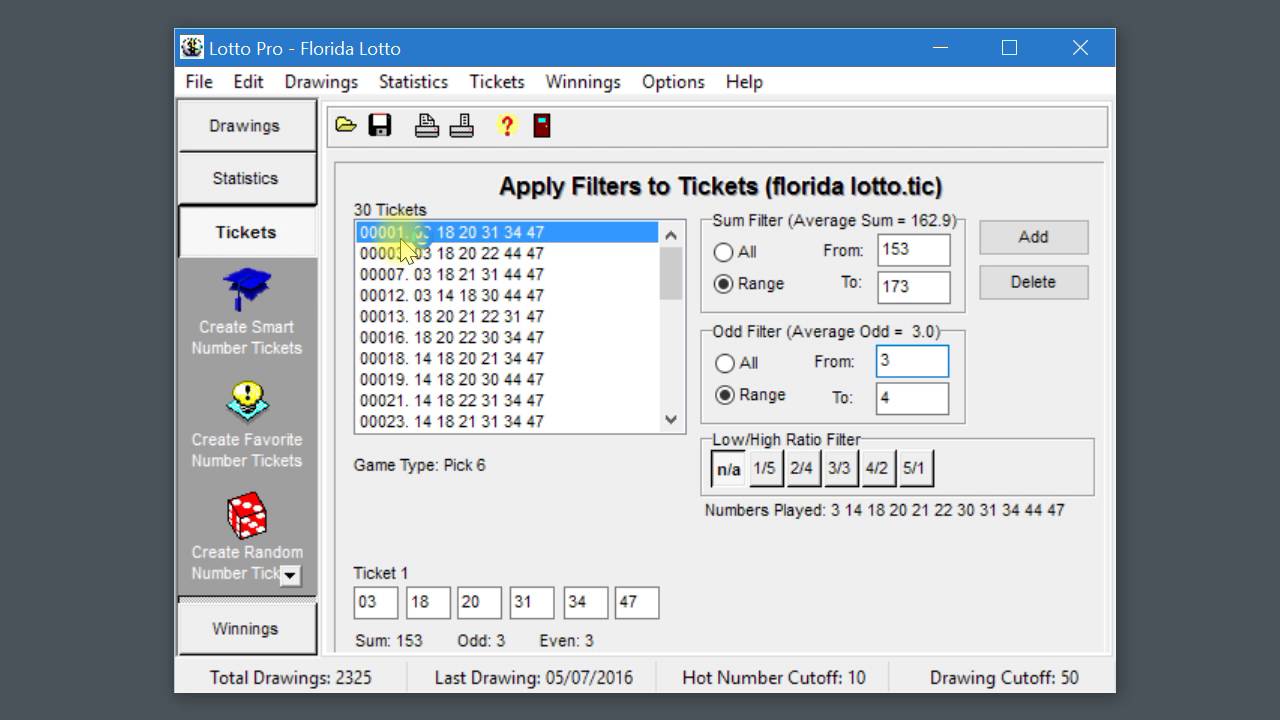The image size is (1280, 720).
Task: Click the Odd Filter From field
Action: 912,361
